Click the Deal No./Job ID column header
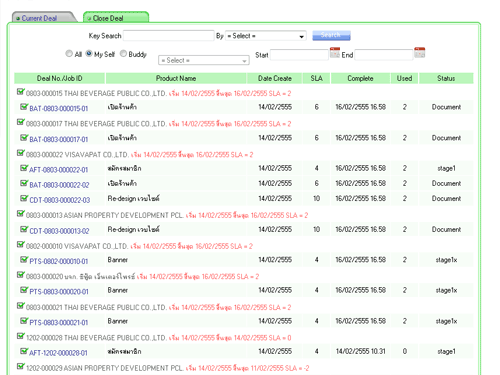 click(x=60, y=78)
